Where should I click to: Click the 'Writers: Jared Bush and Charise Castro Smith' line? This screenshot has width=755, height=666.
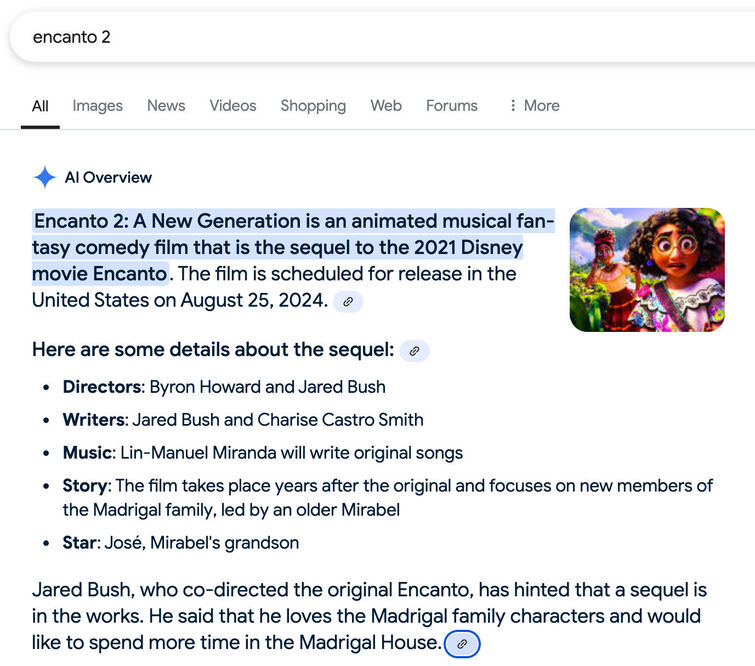[x=243, y=420]
